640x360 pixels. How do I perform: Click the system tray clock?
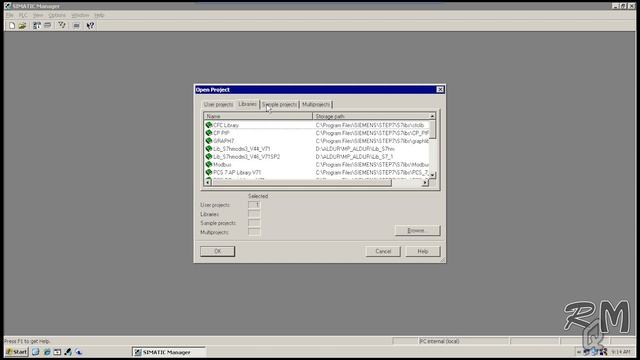point(621,351)
